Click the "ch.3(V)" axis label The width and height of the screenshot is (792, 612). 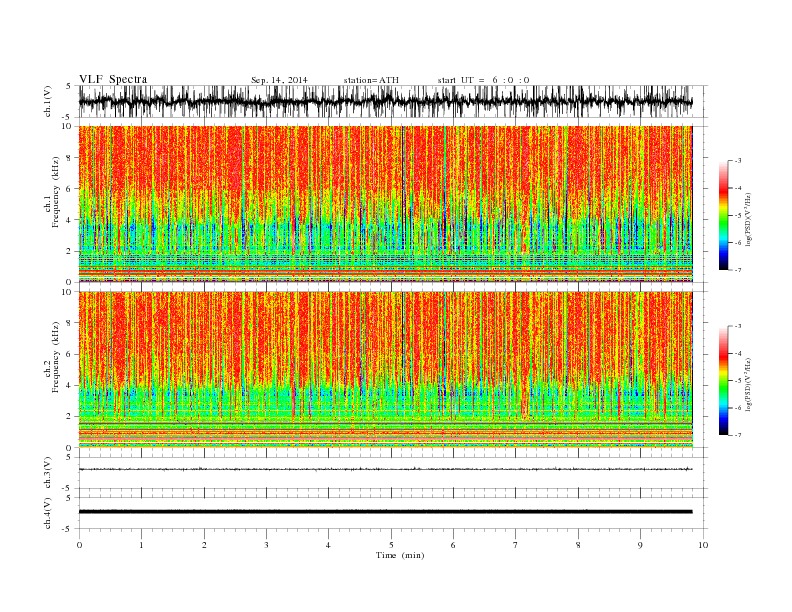47,473
